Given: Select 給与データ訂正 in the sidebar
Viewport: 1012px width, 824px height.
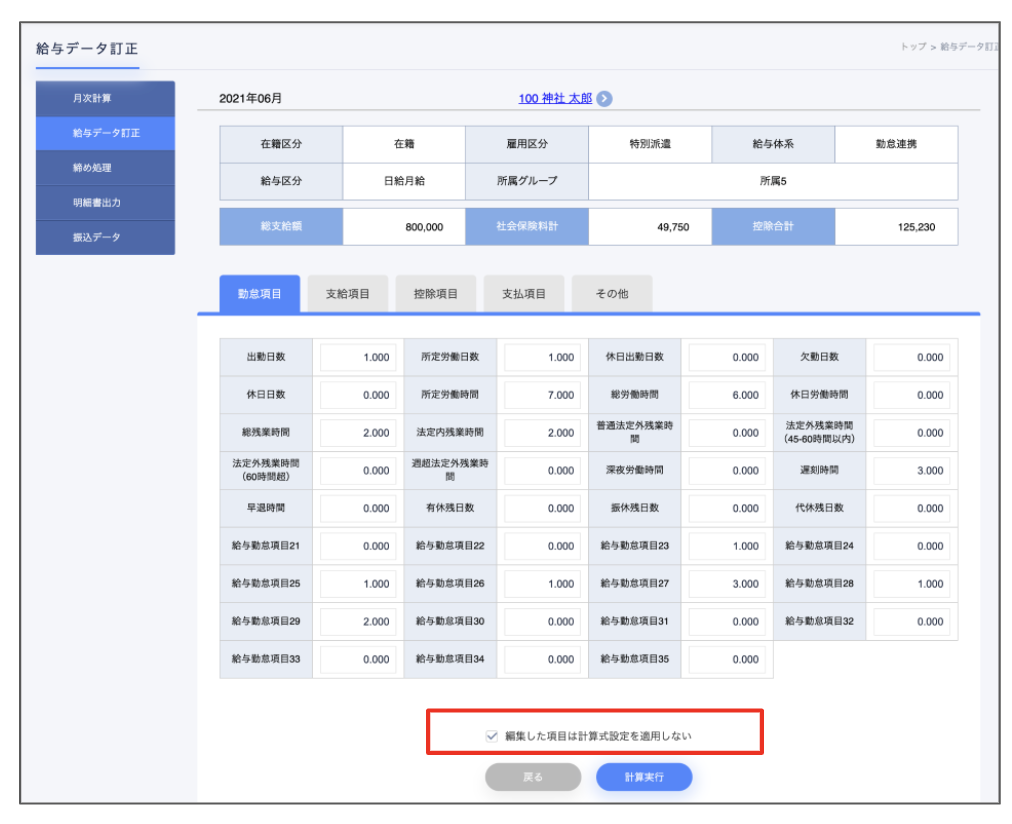Looking at the screenshot, I should 105,133.
